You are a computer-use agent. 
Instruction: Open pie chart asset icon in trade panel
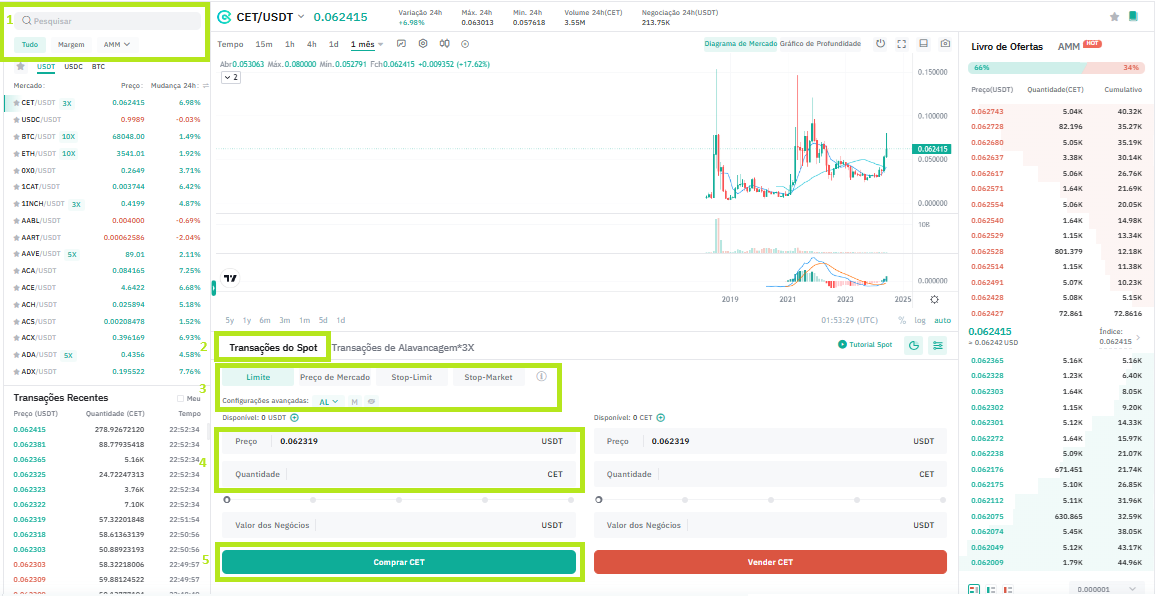tap(914, 345)
